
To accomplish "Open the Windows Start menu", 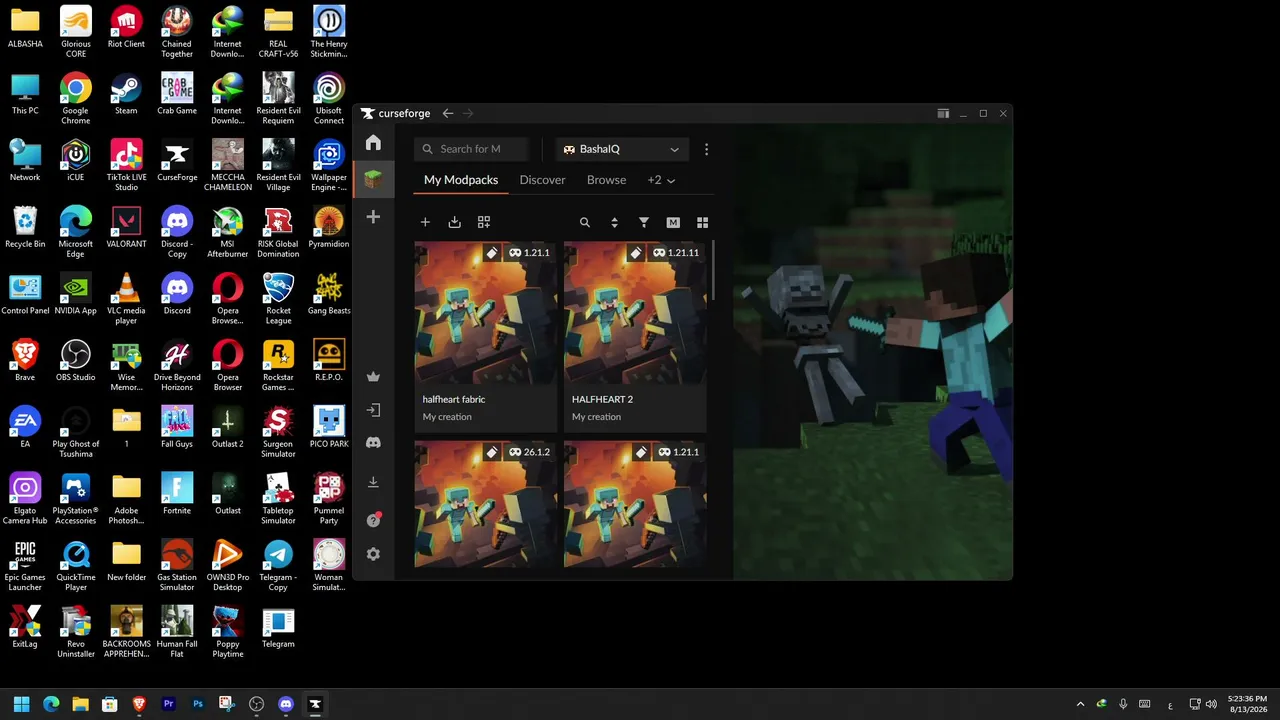I will tap(21, 704).
